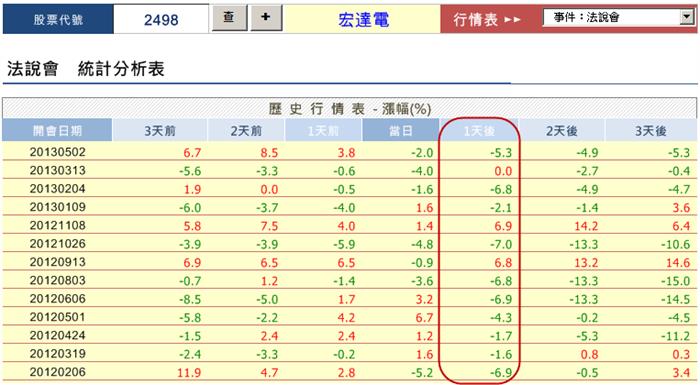Select the 3天前 column header
700x385 pixels.
coord(160,130)
